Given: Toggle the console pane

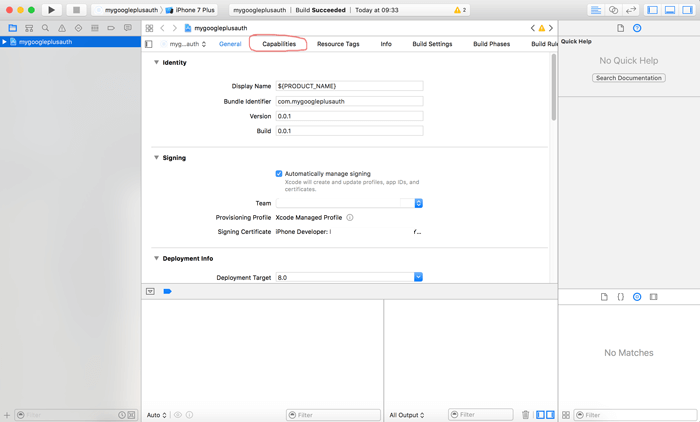Looking at the screenshot, I should tap(550, 415).
